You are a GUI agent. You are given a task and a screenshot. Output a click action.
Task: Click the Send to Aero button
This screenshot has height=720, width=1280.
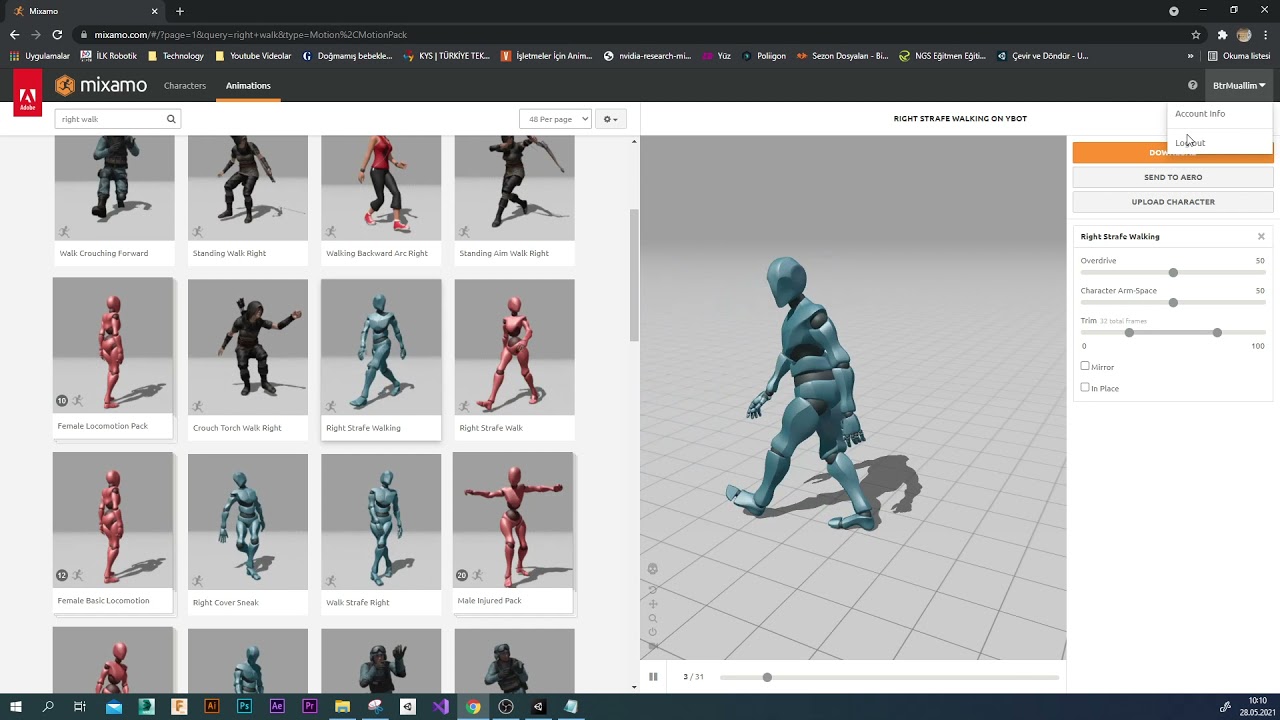pyautogui.click(x=1173, y=177)
